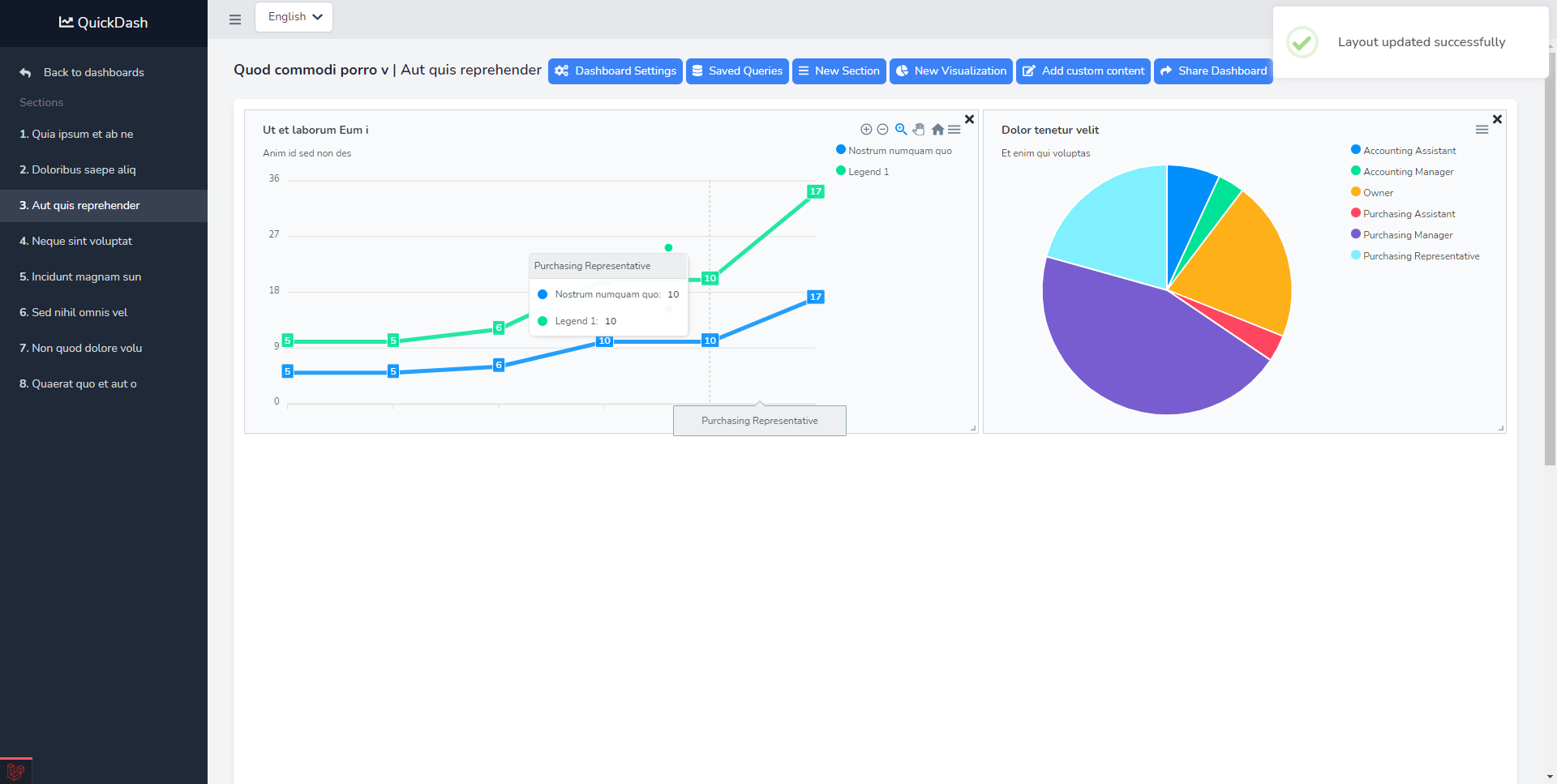Click the New Visualization button
1557x784 pixels.
950,71
